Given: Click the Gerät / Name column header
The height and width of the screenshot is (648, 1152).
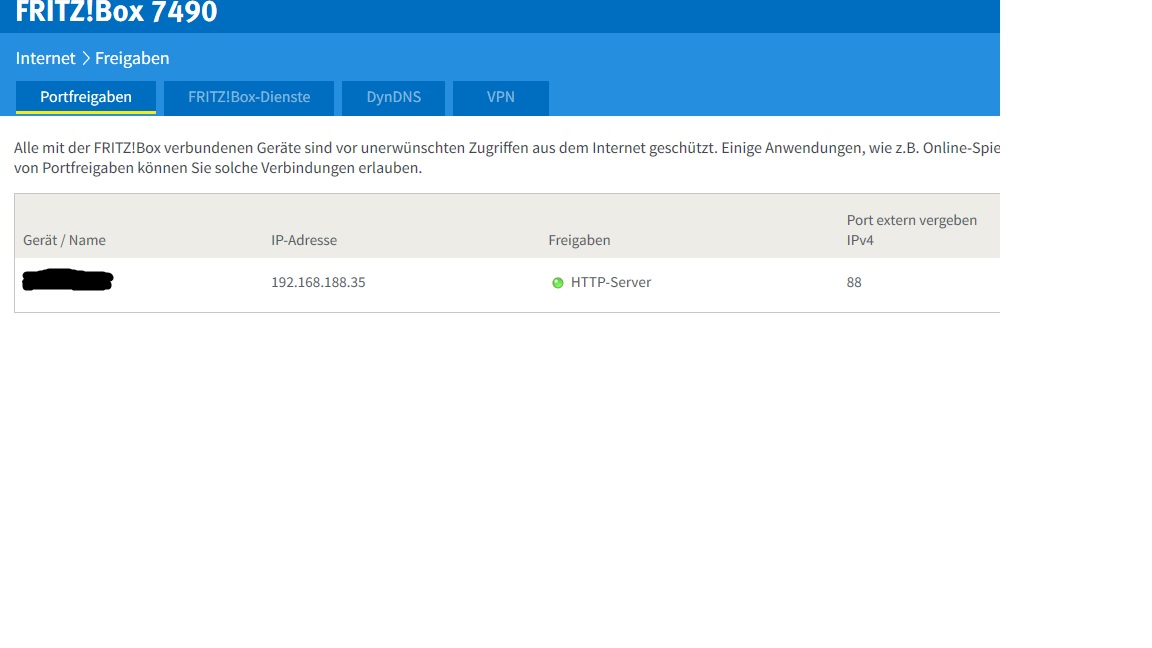Looking at the screenshot, I should (x=65, y=240).
